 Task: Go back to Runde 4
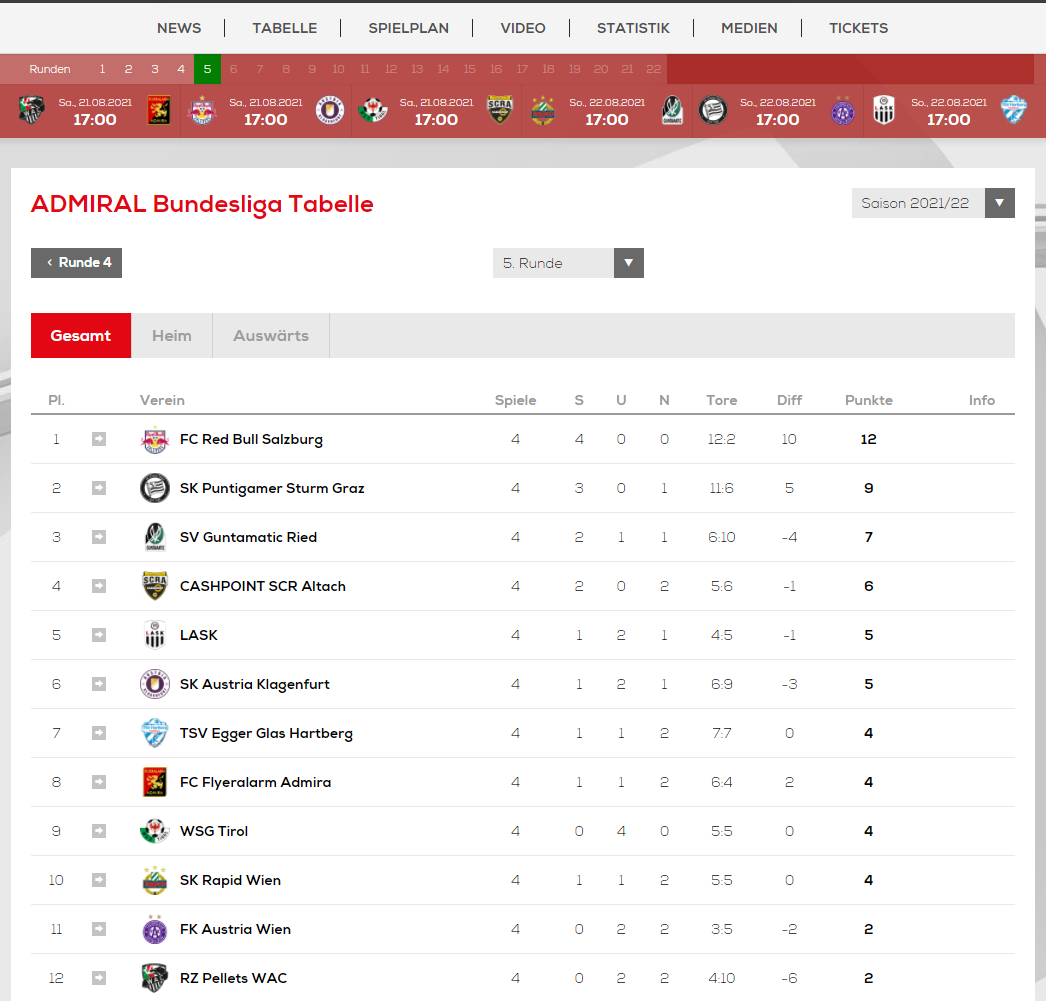click(77, 263)
